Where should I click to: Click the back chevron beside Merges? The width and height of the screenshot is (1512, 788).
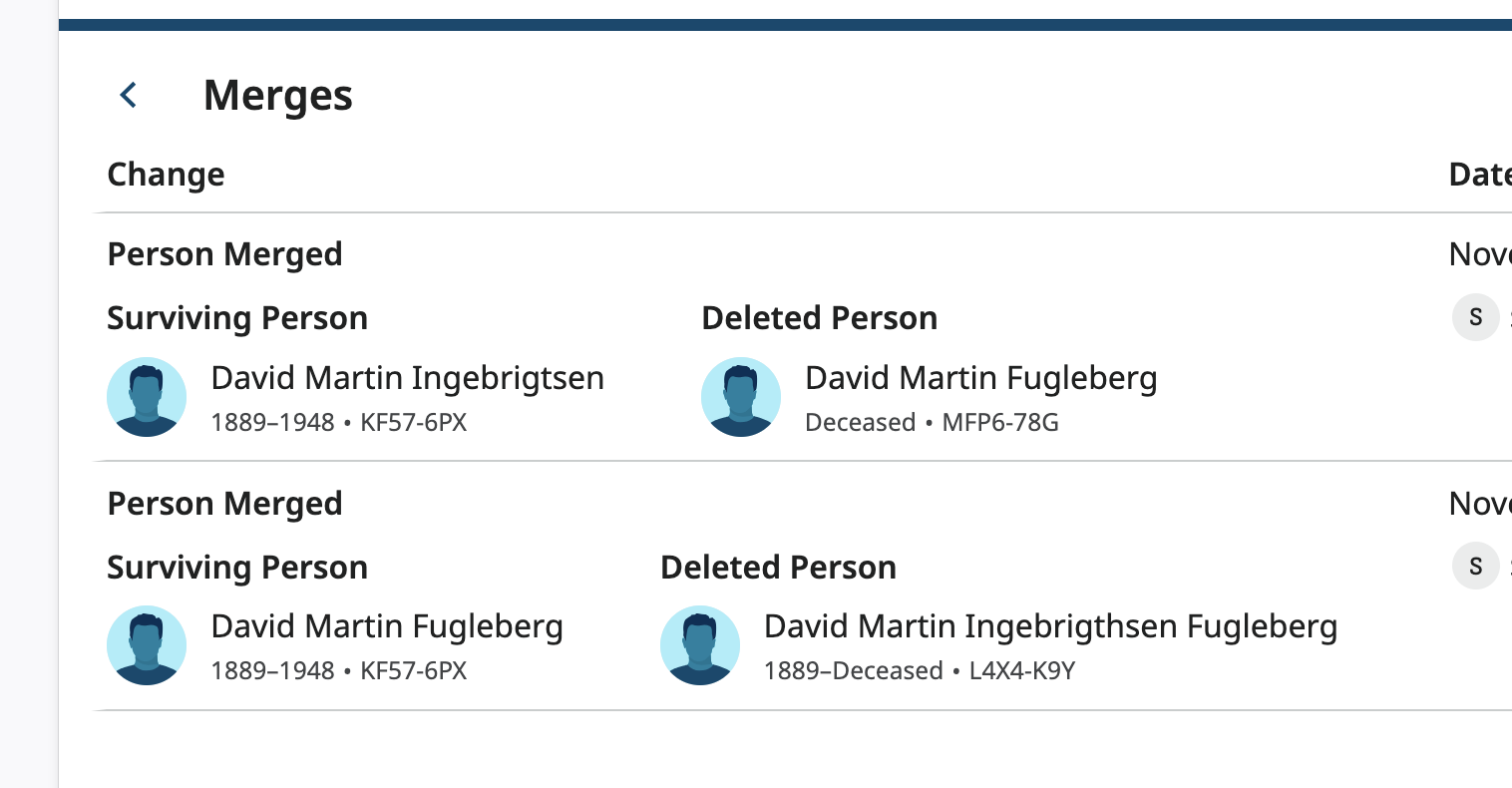tap(129, 96)
